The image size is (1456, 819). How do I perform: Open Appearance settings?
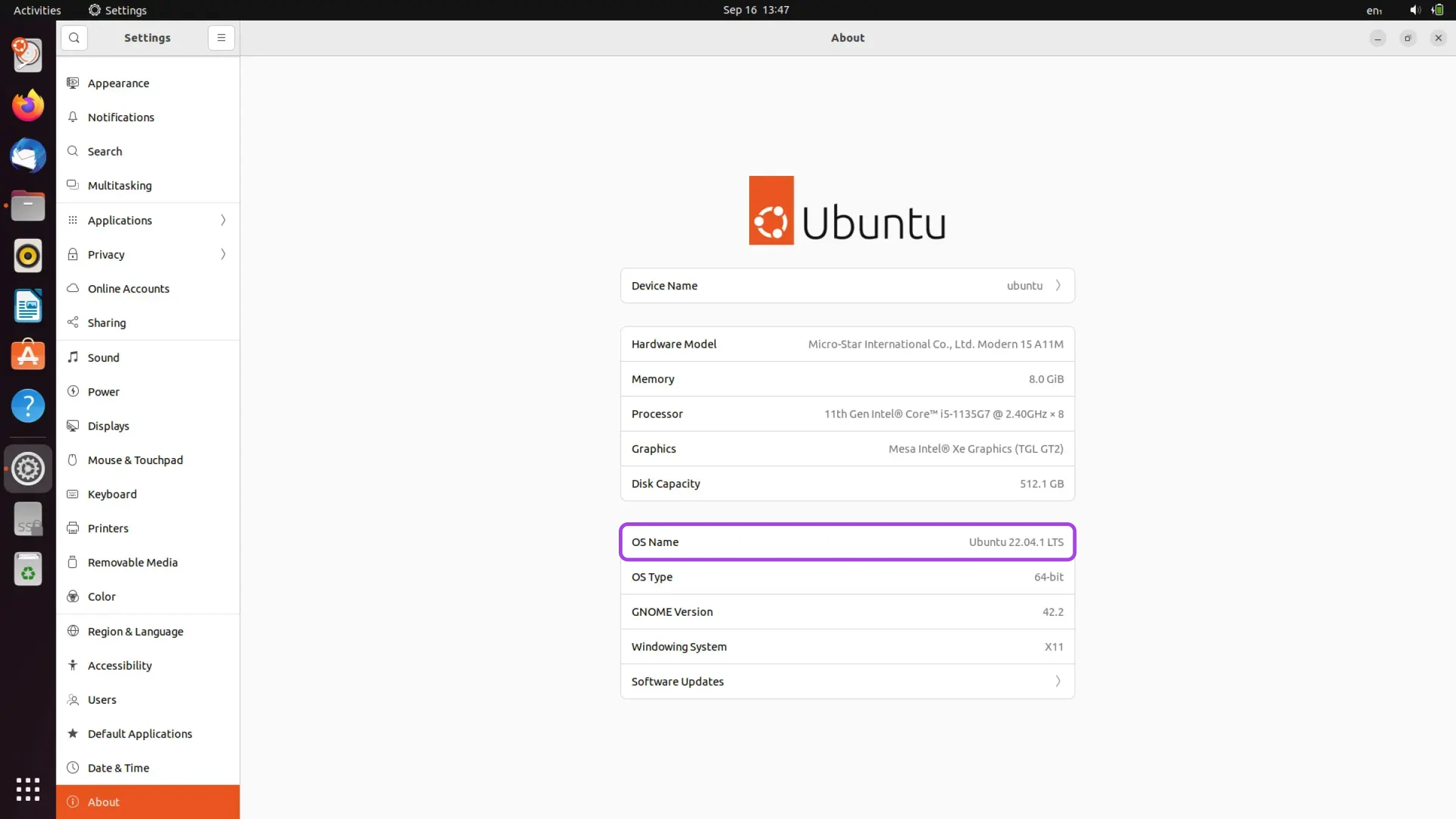(x=148, y=83)
